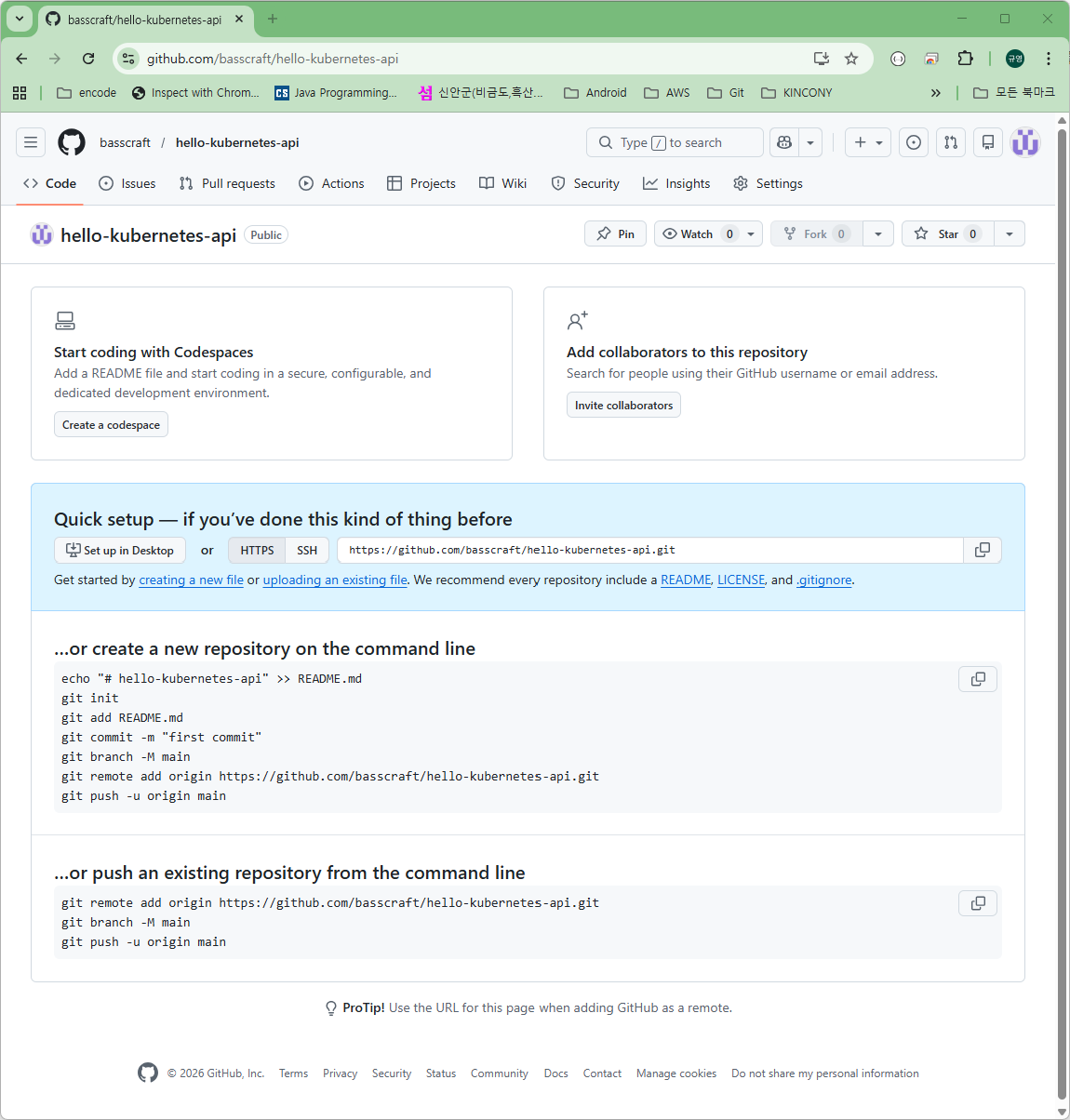Switch to the Code tab
This screenshot has width=1070, height=1120.
(x=50, y=183)
